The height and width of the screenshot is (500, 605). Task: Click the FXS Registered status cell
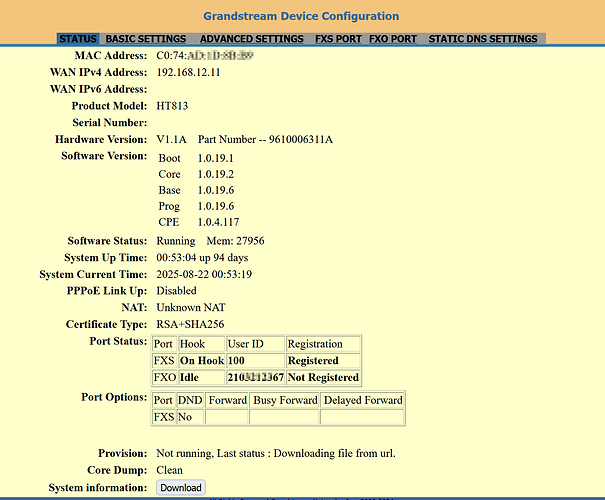tap(313, 360)
